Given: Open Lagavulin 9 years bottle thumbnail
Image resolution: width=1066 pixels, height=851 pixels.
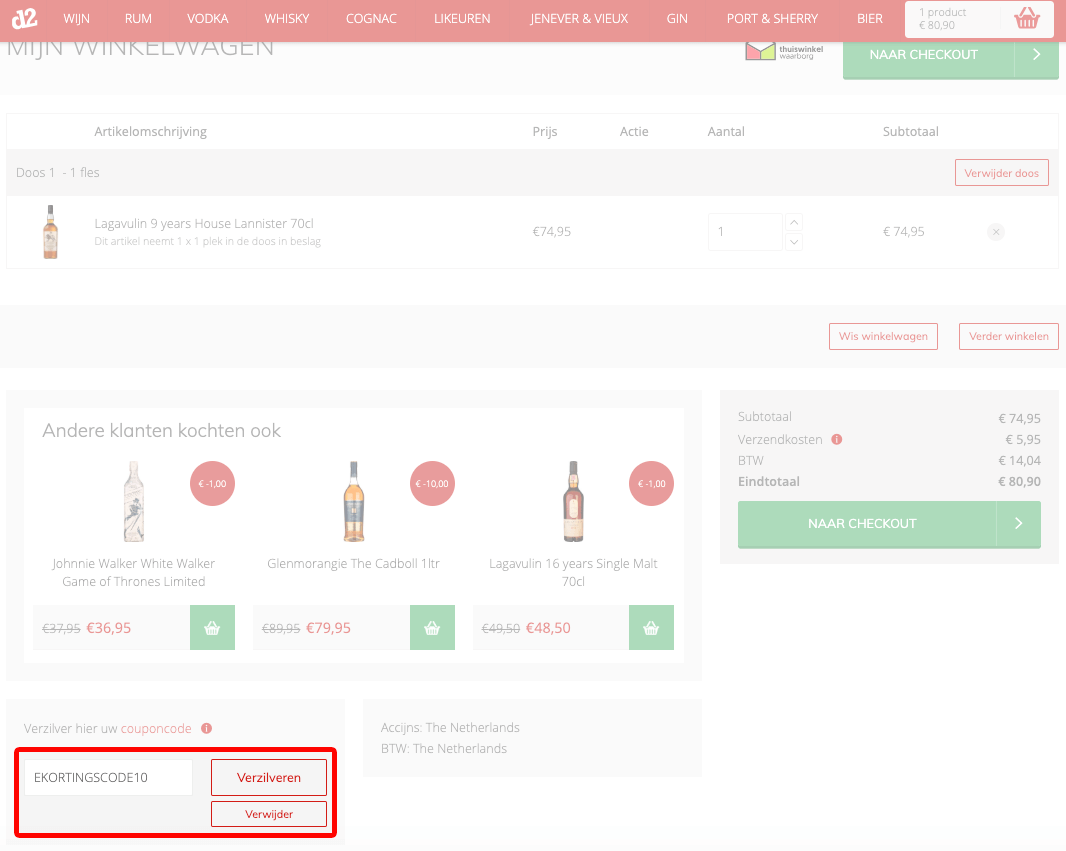Looking at the screenshot, I should 50,232.
